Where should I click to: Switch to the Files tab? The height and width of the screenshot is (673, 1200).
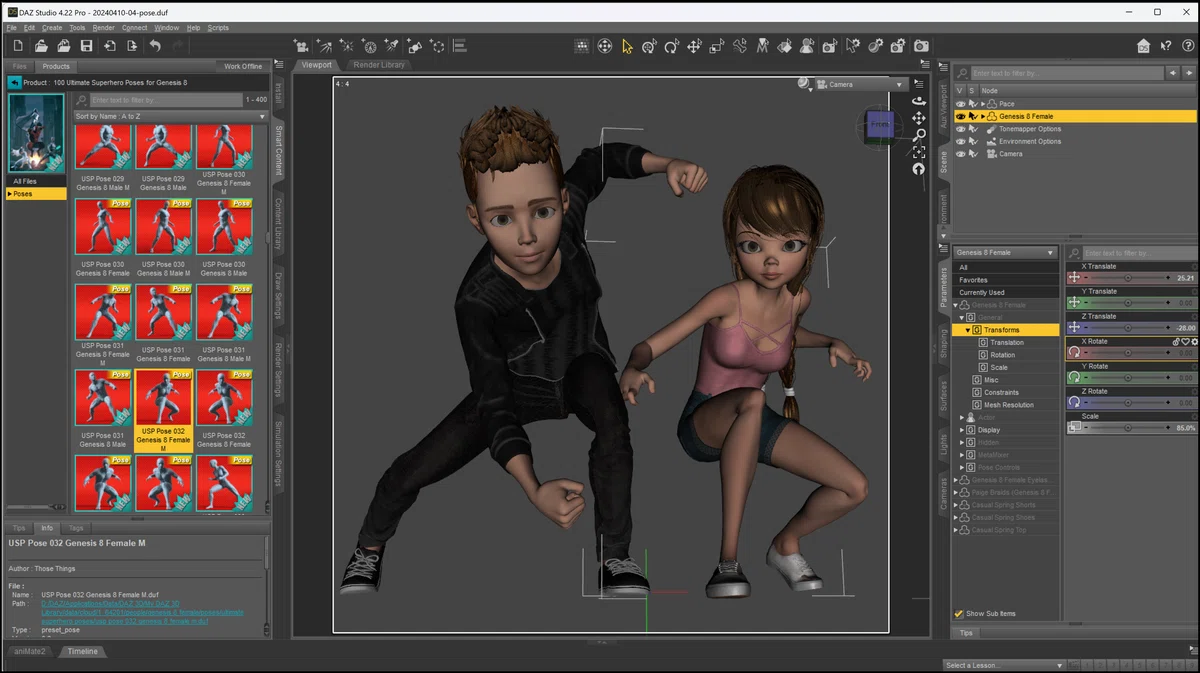[19, 66]
